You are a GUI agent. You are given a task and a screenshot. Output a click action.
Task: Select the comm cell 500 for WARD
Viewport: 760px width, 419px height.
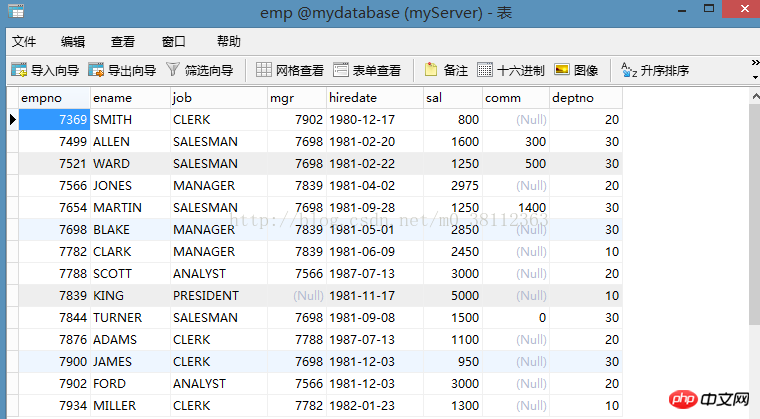(x=516, y=163)
